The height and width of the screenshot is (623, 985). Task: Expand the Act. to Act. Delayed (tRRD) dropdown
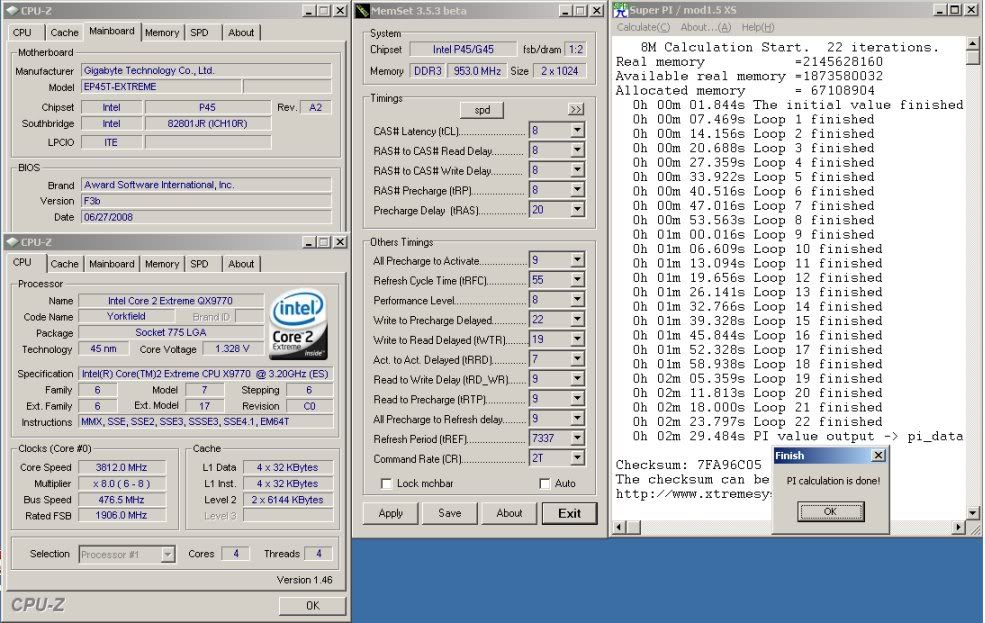(577, 359)
